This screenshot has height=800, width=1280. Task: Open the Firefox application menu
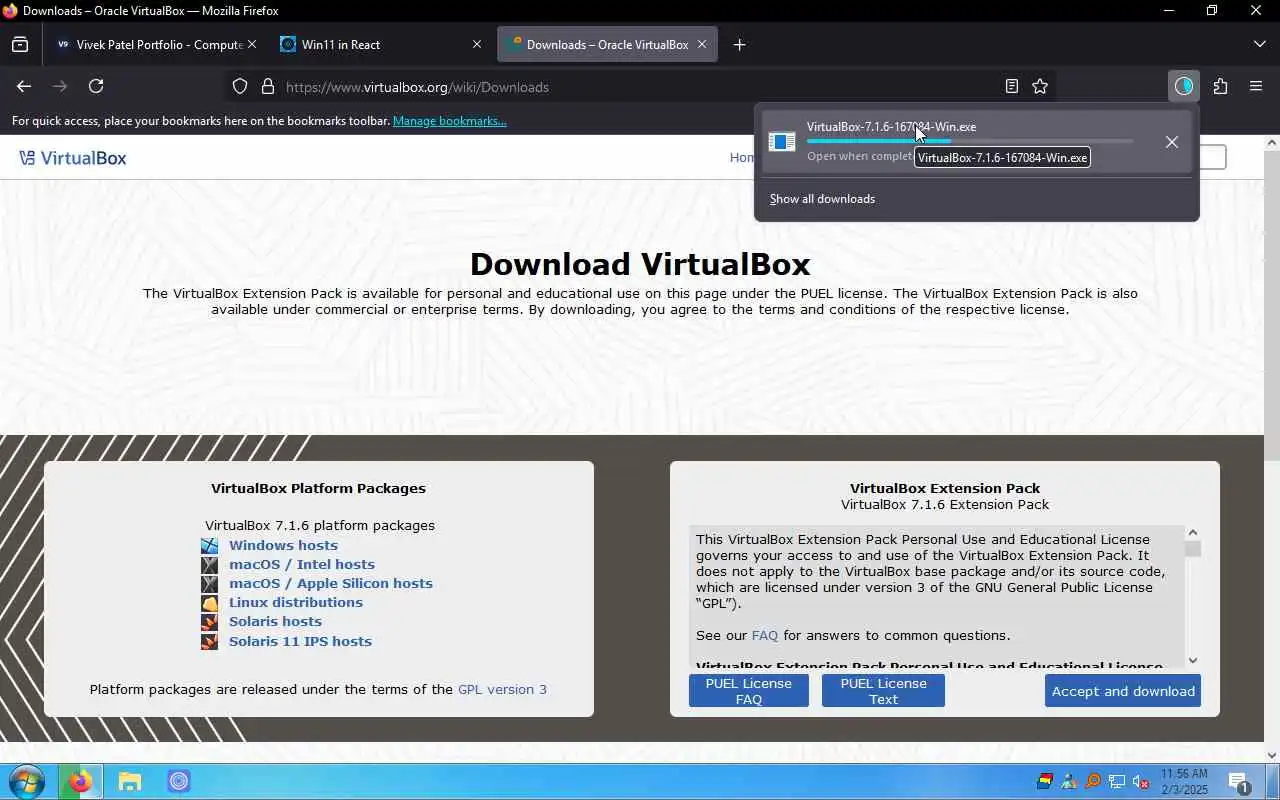coord(1256,87)
